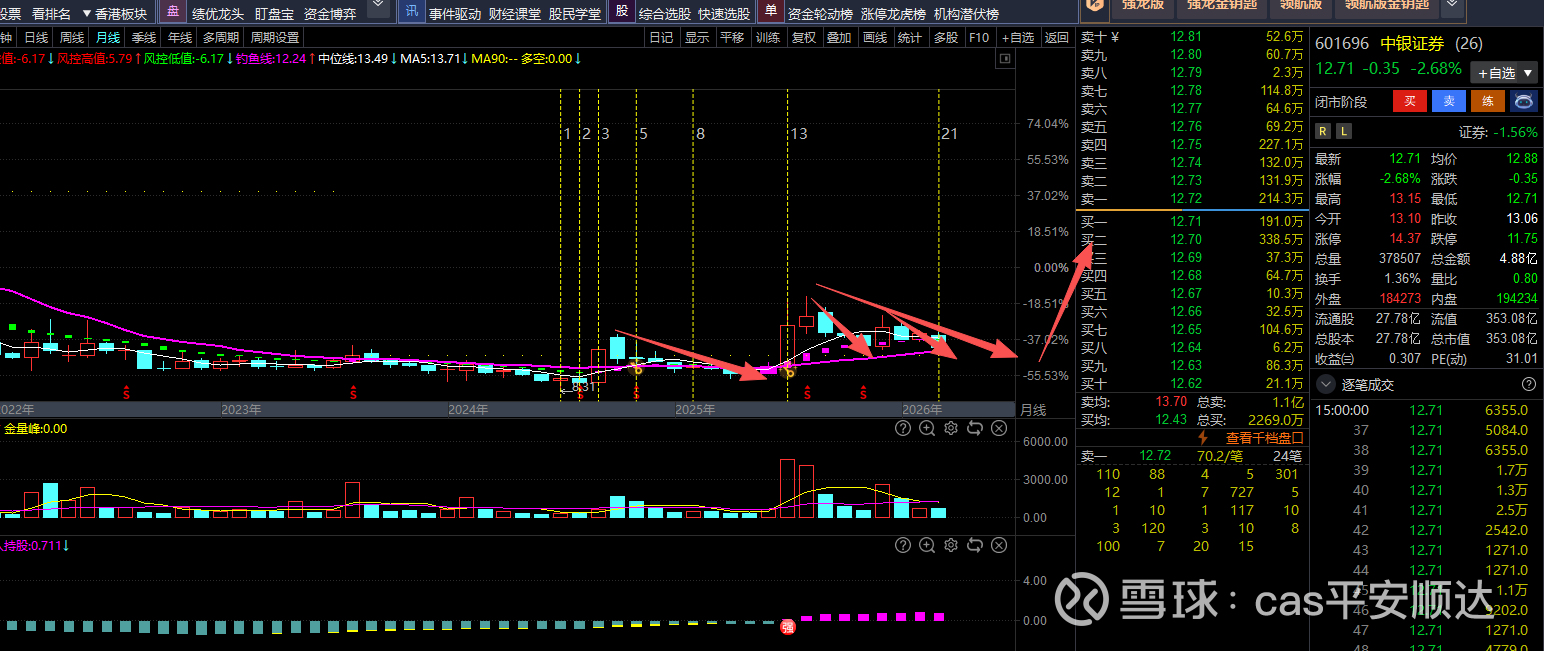The image size is (1544, 651).
Task: Open help for the 逐笔成交 panel
Action: coord(1528,384)
